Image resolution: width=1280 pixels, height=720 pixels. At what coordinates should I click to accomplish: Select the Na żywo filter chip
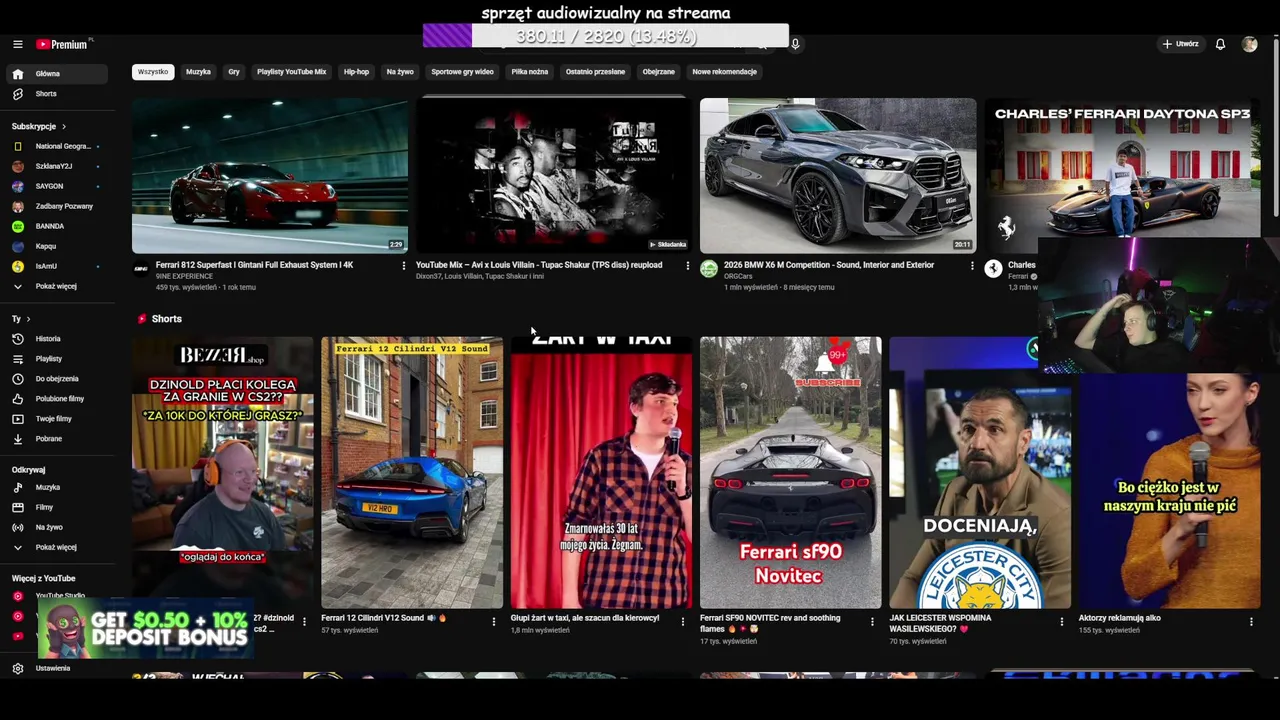click(x=400, y=72)
